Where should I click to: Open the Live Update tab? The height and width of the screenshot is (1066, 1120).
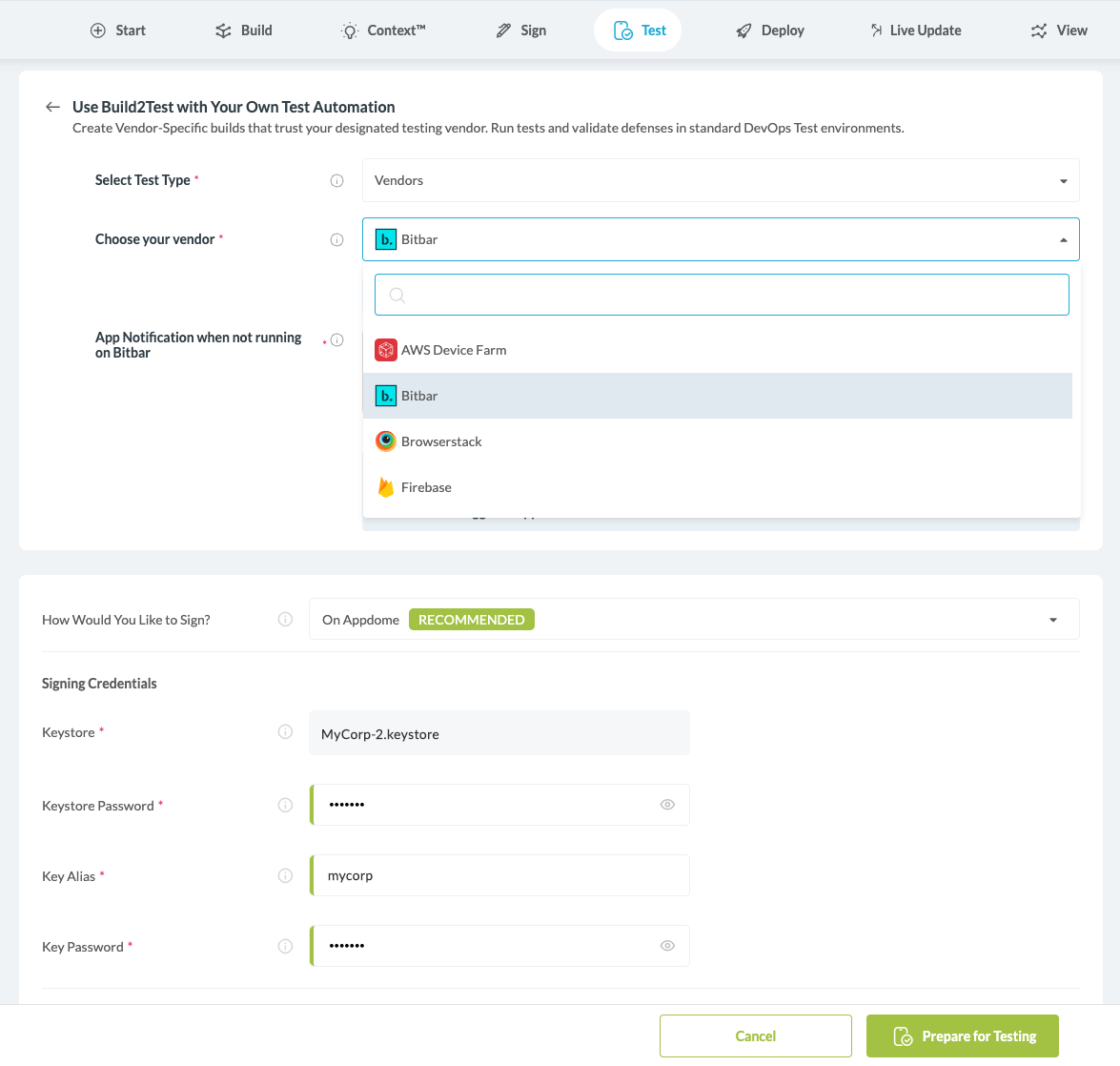(916, 30)
